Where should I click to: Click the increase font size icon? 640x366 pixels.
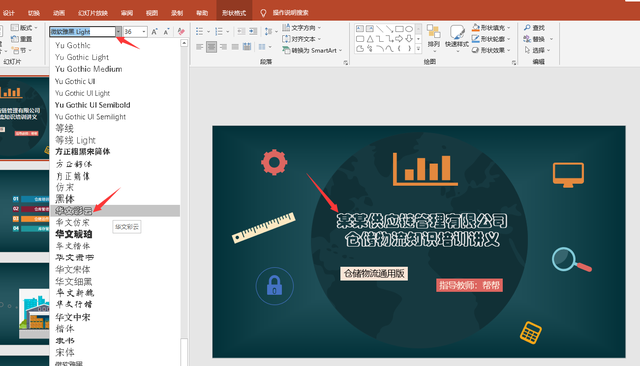pos(154,32)
